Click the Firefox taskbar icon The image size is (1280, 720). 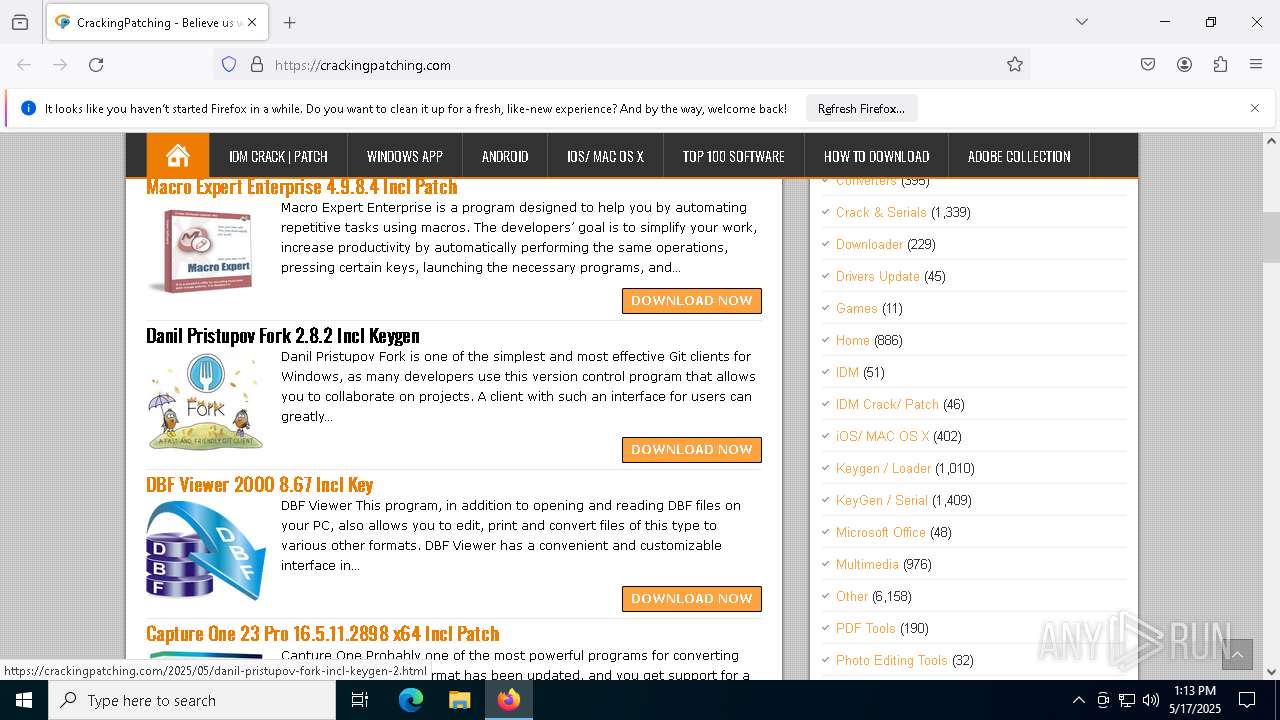[x=508, y=700]
